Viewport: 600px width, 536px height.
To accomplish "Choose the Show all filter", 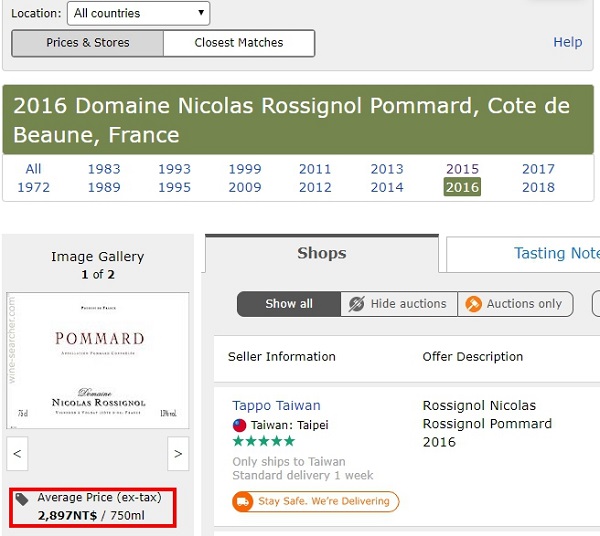I will click(289, 304).
